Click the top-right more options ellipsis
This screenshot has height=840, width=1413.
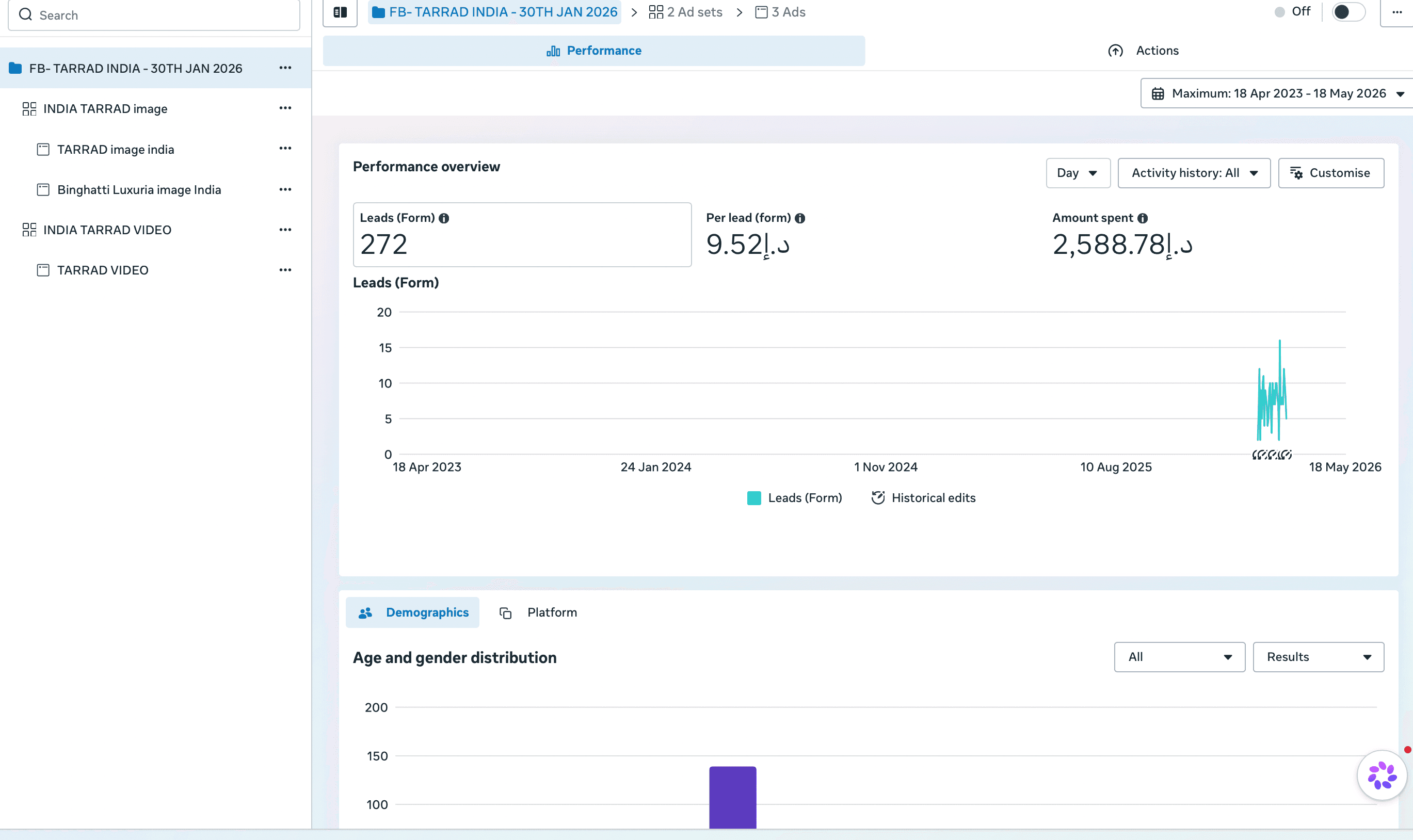point(1397,12)
